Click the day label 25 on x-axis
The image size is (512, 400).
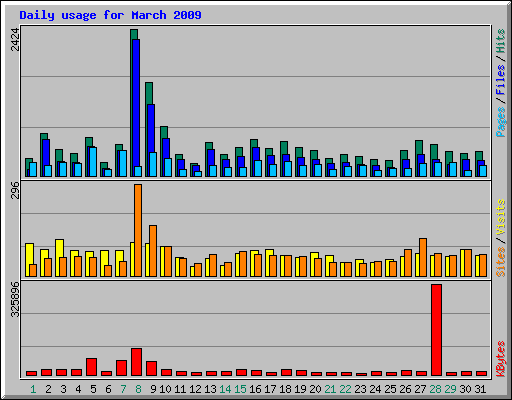point(390,389)
